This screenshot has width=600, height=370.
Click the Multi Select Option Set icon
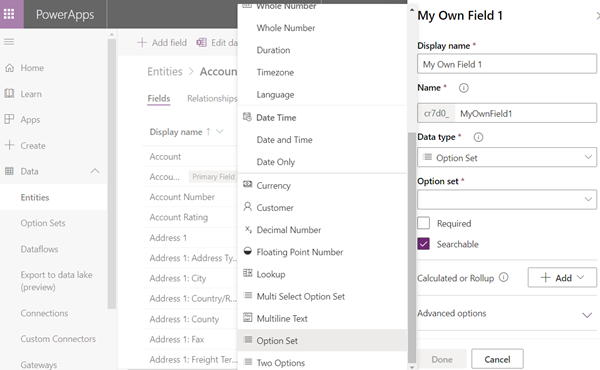(248, 295)
